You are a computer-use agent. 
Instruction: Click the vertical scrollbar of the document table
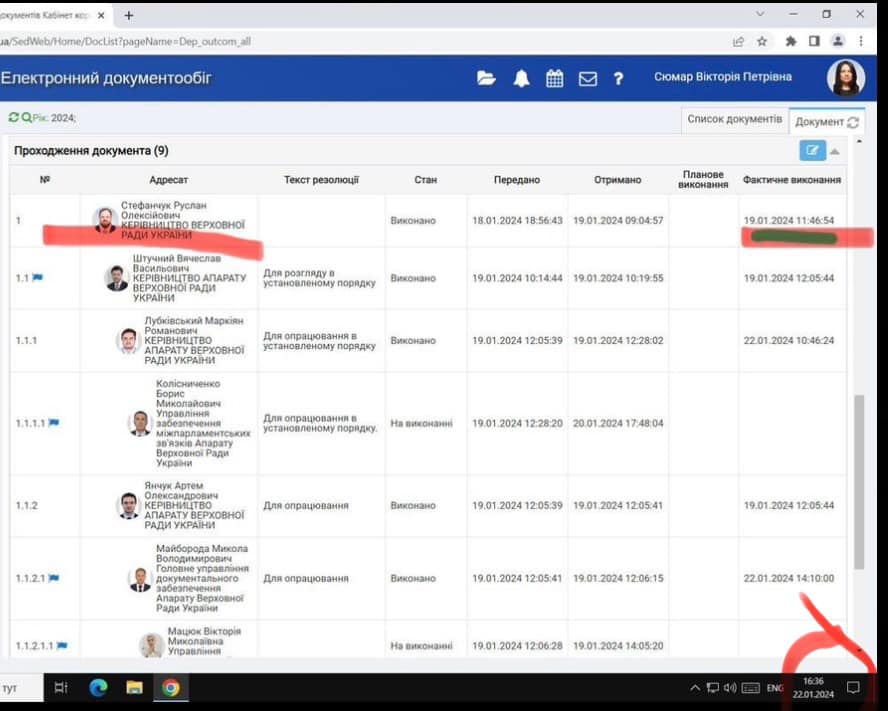[x=858, y=480]
